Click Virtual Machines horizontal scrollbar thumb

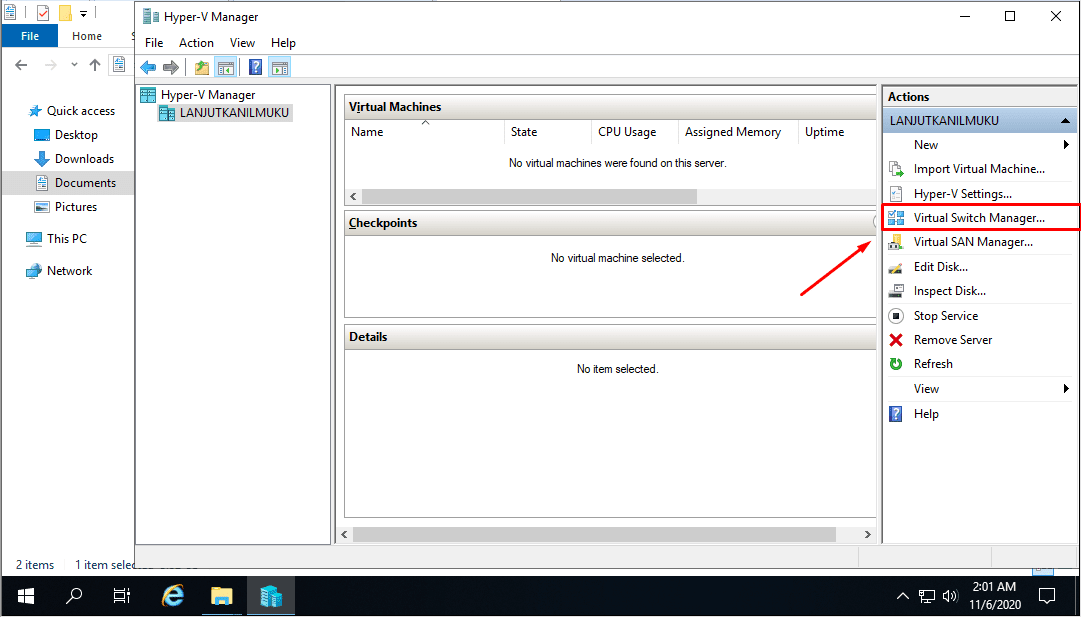coord(529,197)
